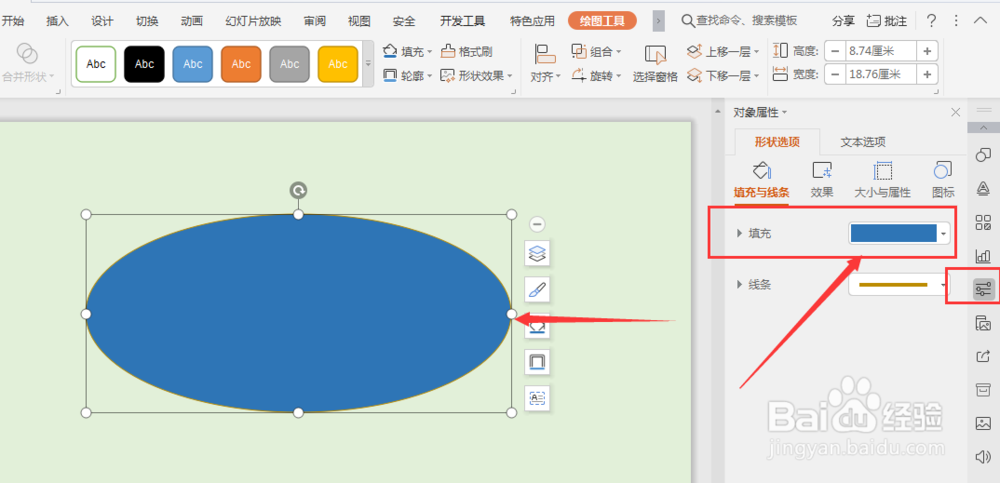
Task: Click 下移一层 send backward
Action: tap(723, 76)
